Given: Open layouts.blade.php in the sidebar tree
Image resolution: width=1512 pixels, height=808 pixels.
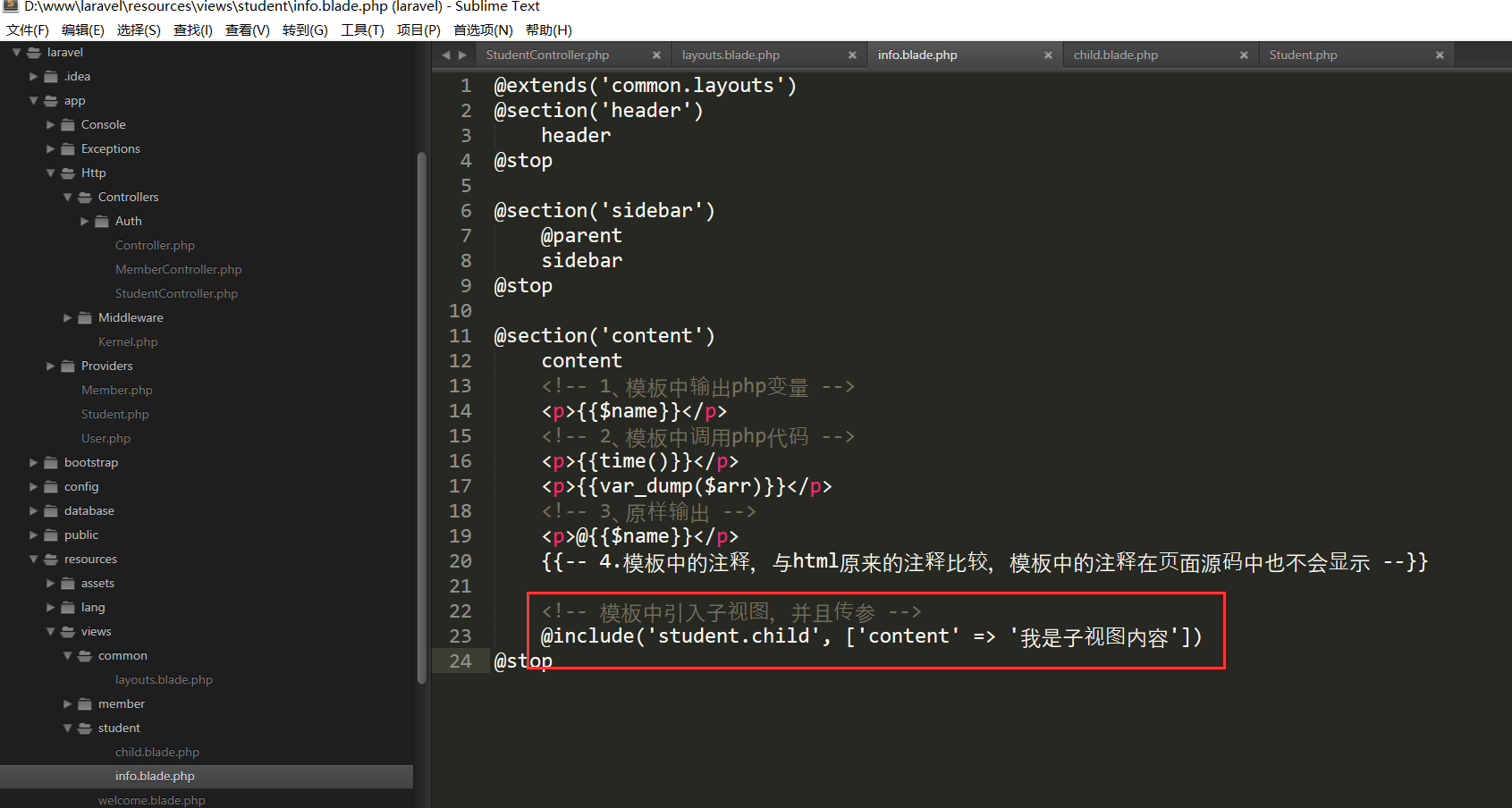Looking at the screenshot, I should [x=164, y=680].
